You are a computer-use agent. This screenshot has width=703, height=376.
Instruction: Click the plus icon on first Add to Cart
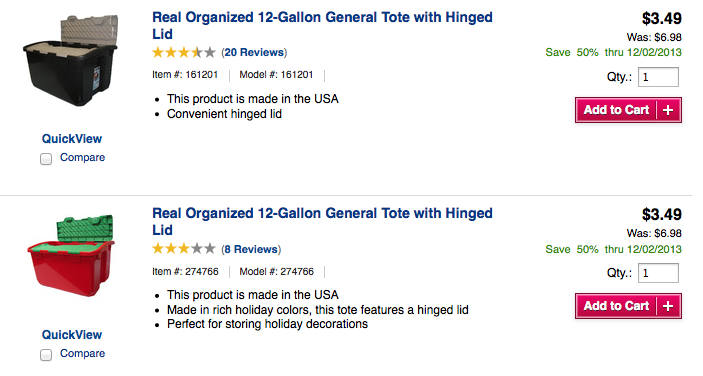(668, 110)
